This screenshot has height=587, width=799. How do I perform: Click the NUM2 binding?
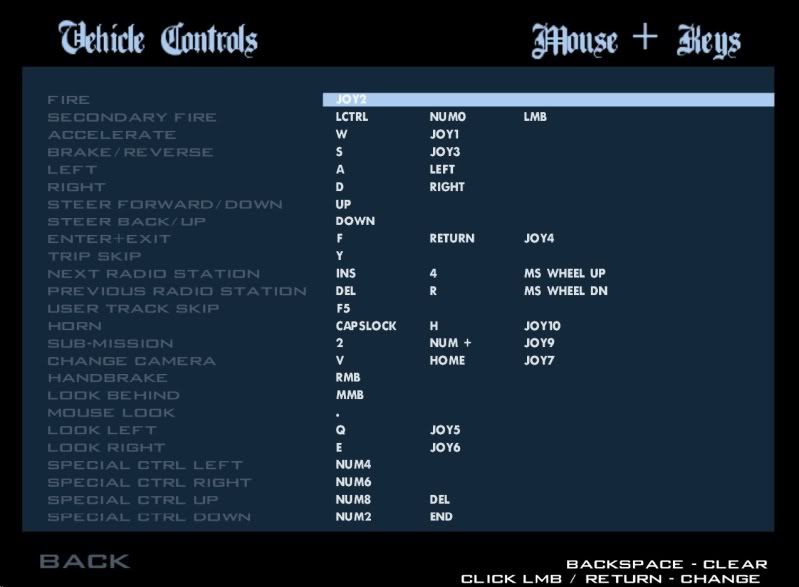pos(353,517)
